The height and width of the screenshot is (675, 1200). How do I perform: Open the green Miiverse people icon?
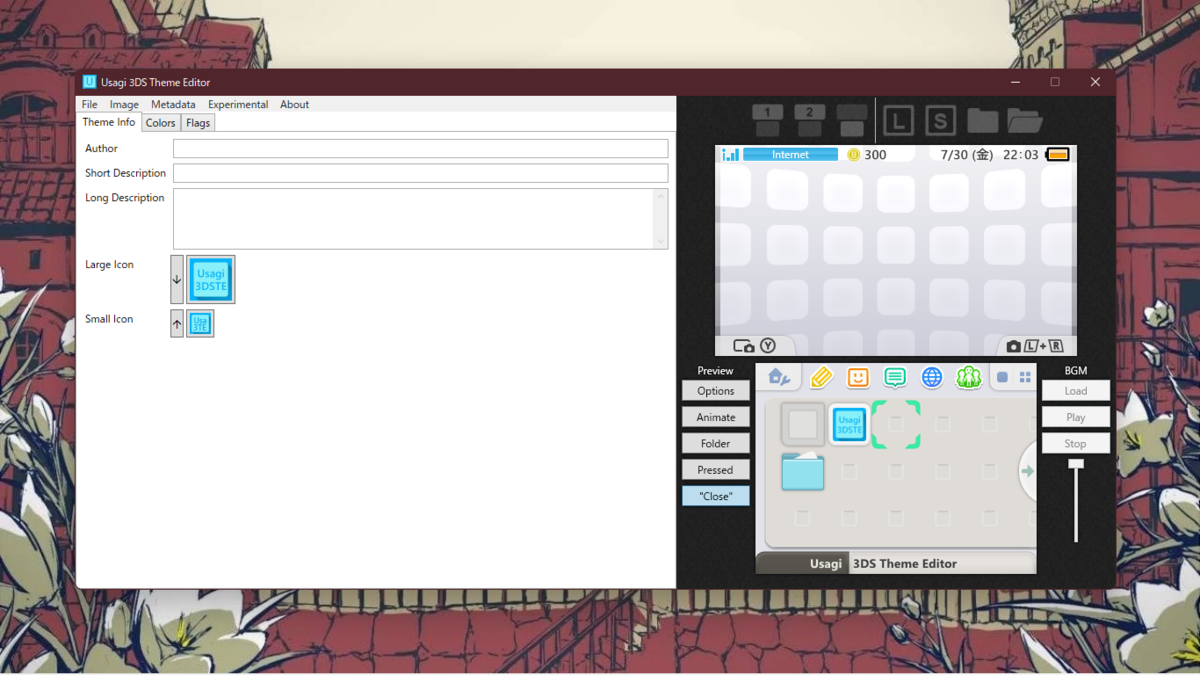click(968, 377)
